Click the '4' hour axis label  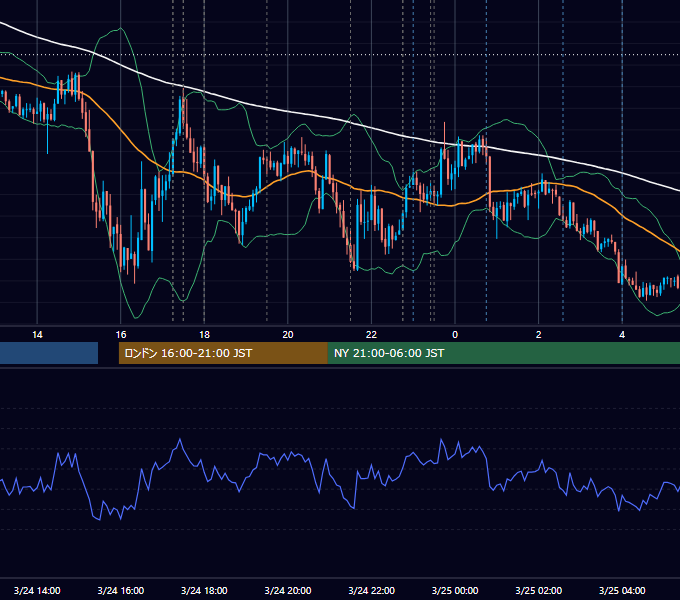622,335
